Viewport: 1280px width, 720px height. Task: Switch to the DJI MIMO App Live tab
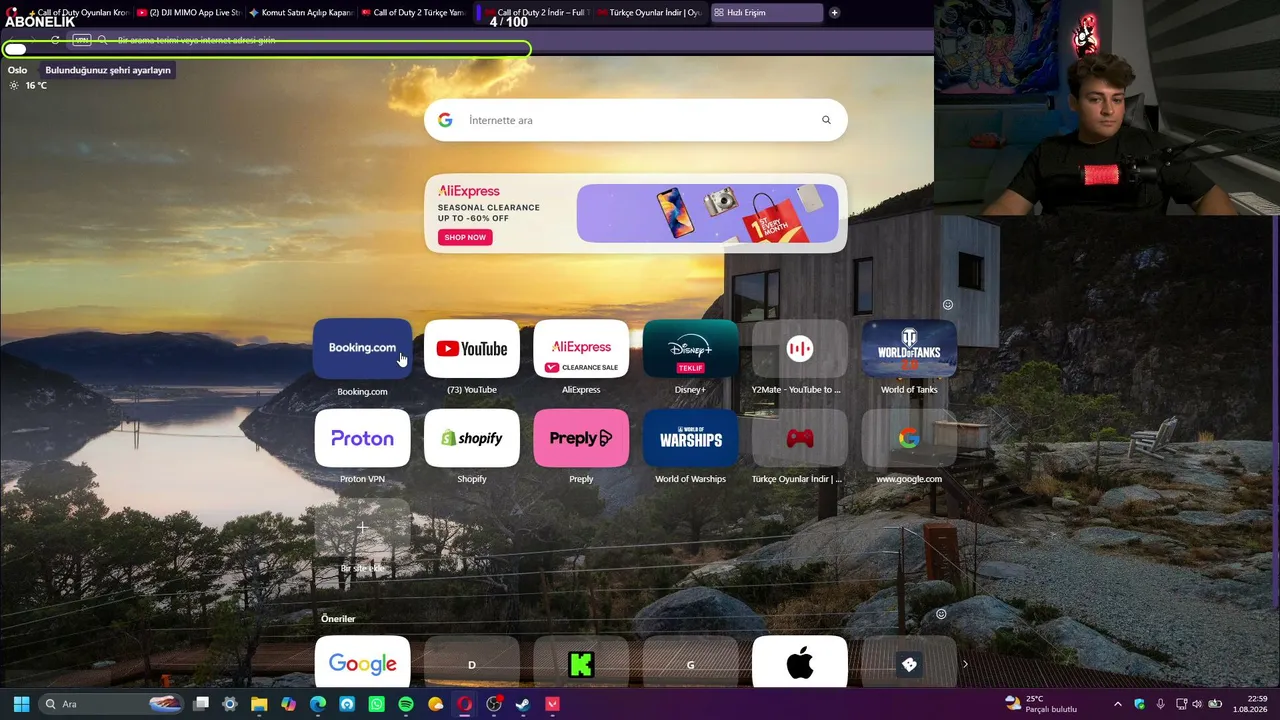click(188, 13)
